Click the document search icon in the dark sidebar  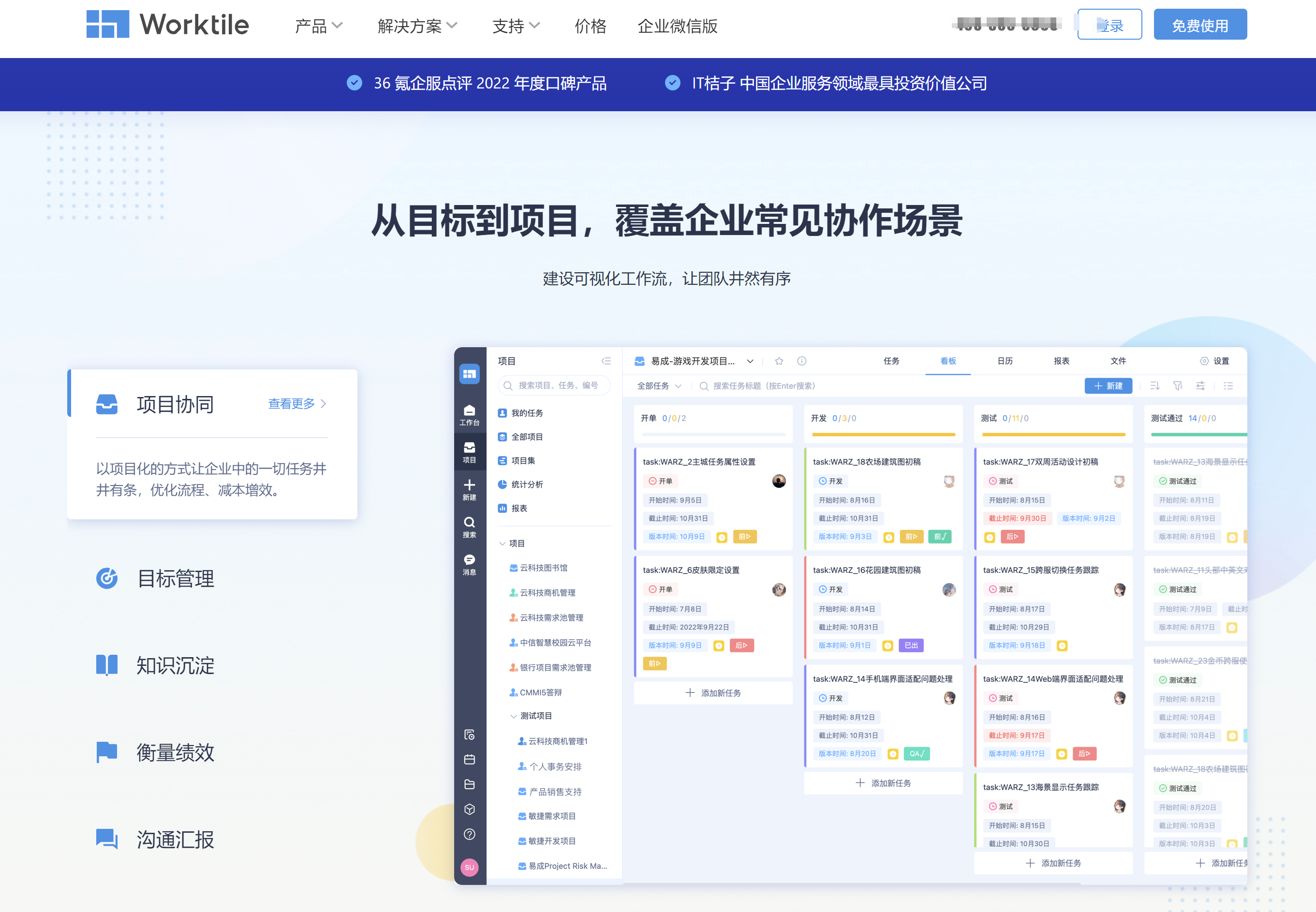point(469,734)
